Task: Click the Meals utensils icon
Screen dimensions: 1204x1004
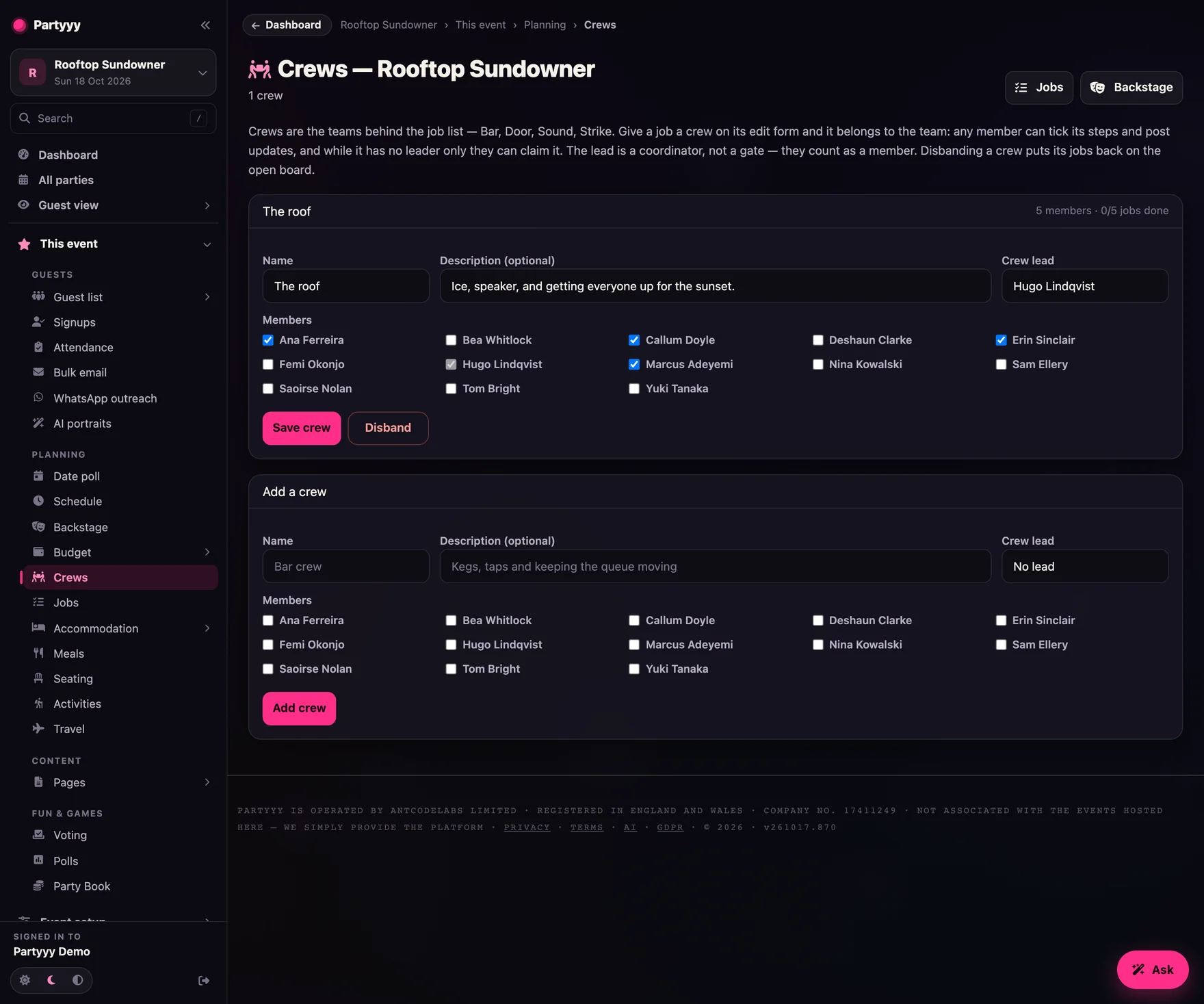Action: tap(38, 653)
